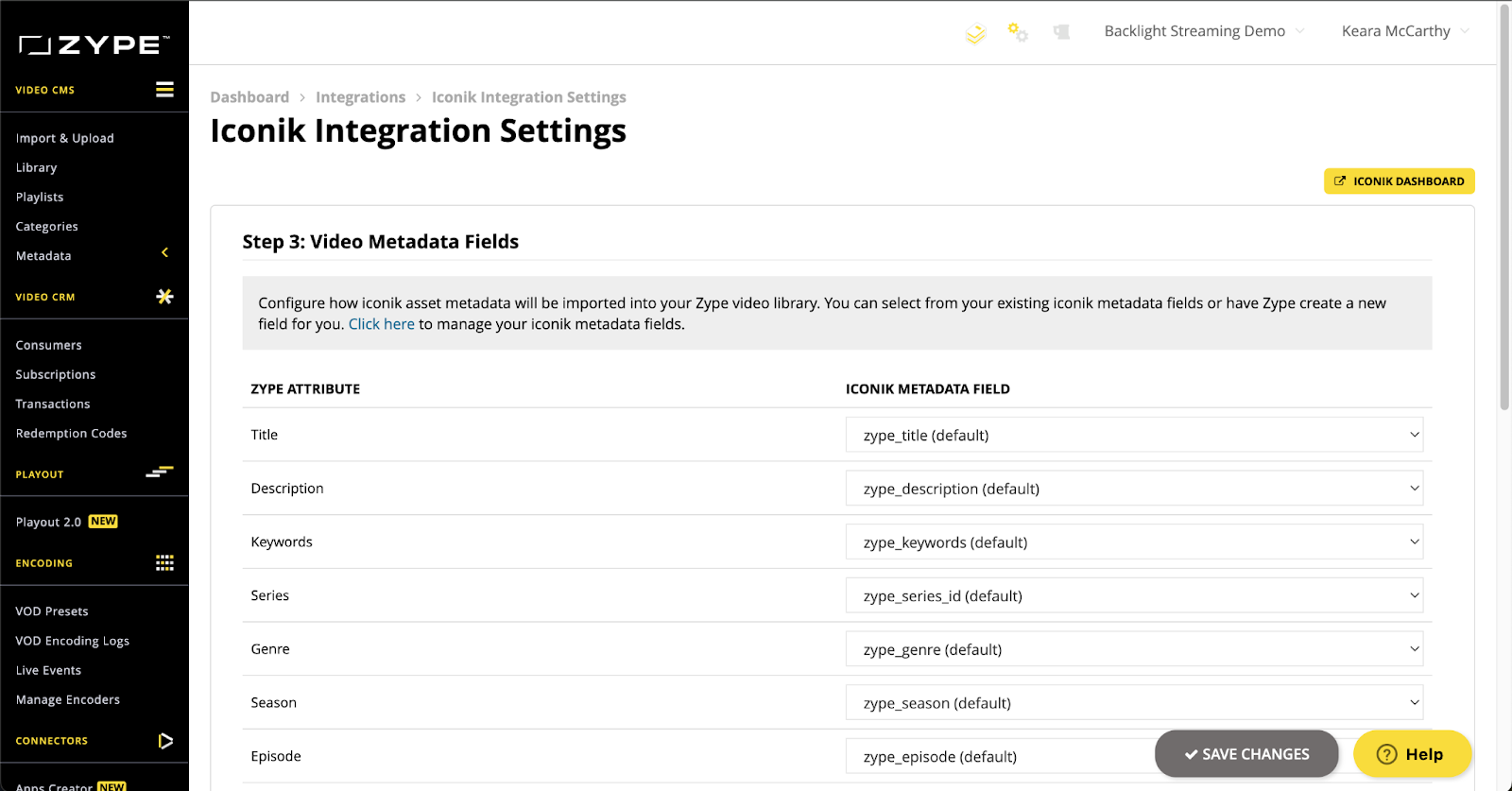Open VOD Presets in sidebar
Screen dimensions: 1512x791
click(52, 611)
